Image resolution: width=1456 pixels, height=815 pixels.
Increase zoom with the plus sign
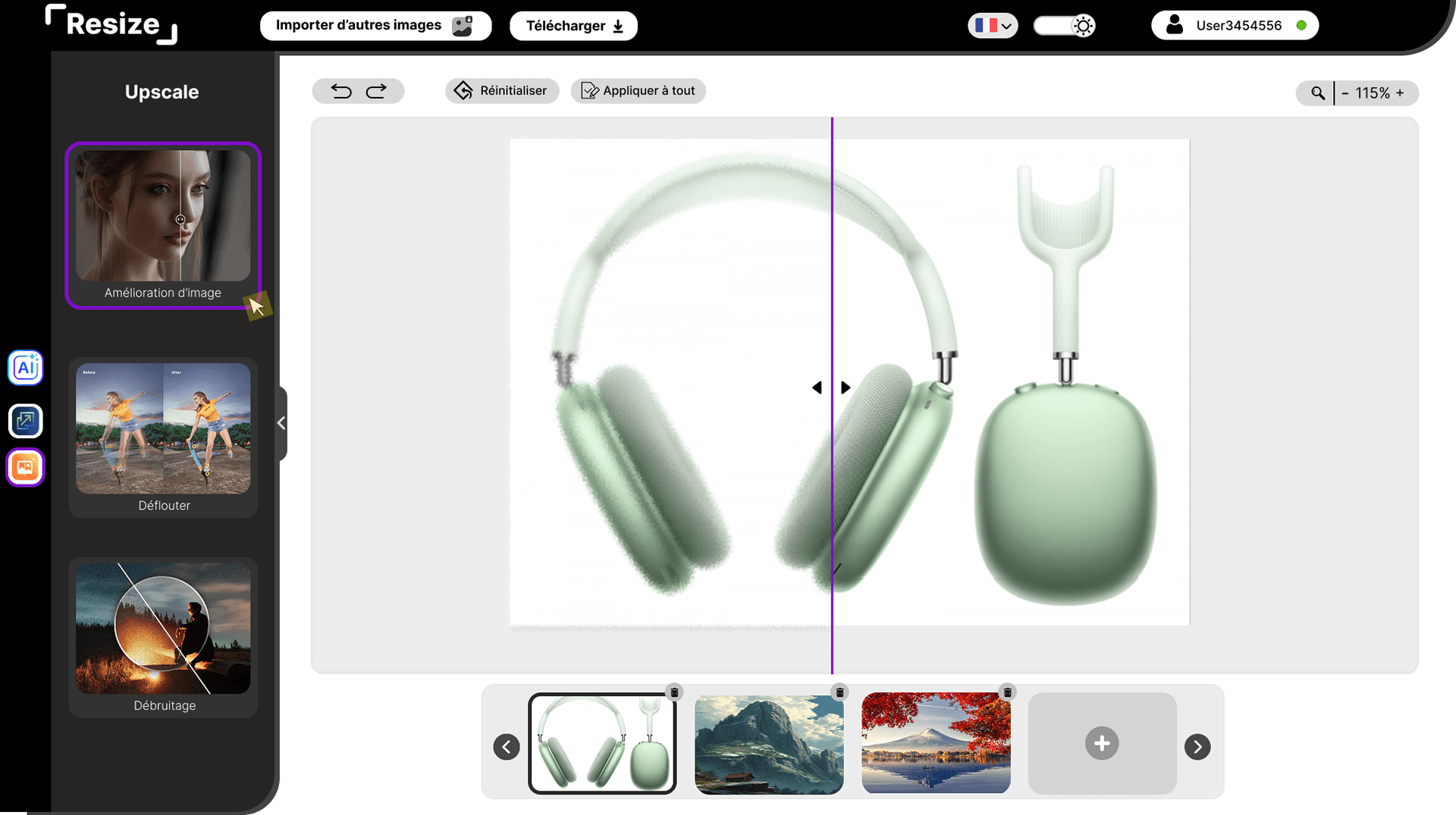1400,93
